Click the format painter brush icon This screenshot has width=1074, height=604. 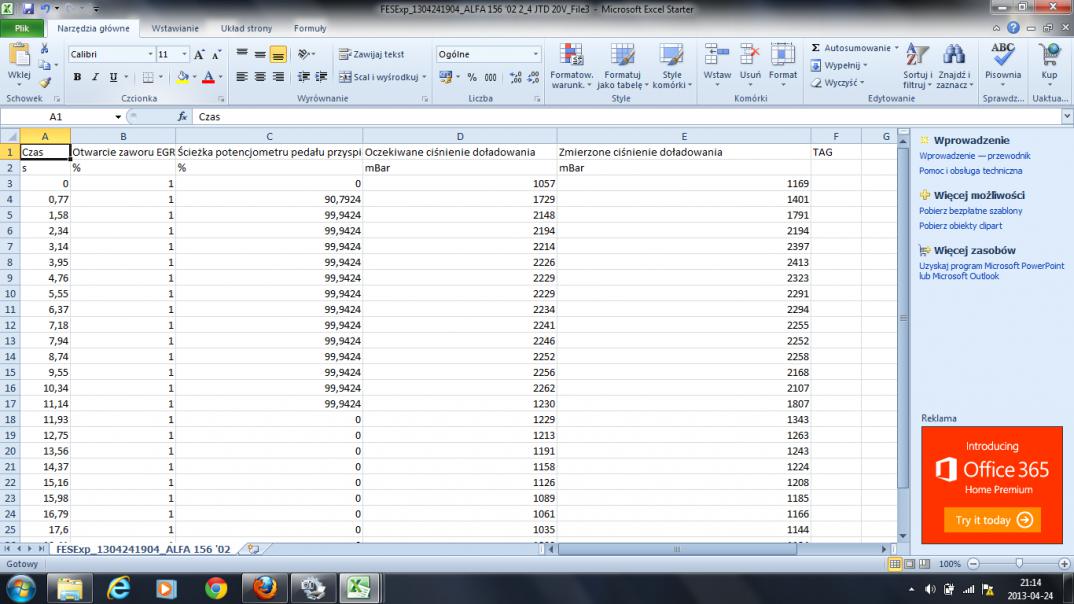[x=45, y=82]
